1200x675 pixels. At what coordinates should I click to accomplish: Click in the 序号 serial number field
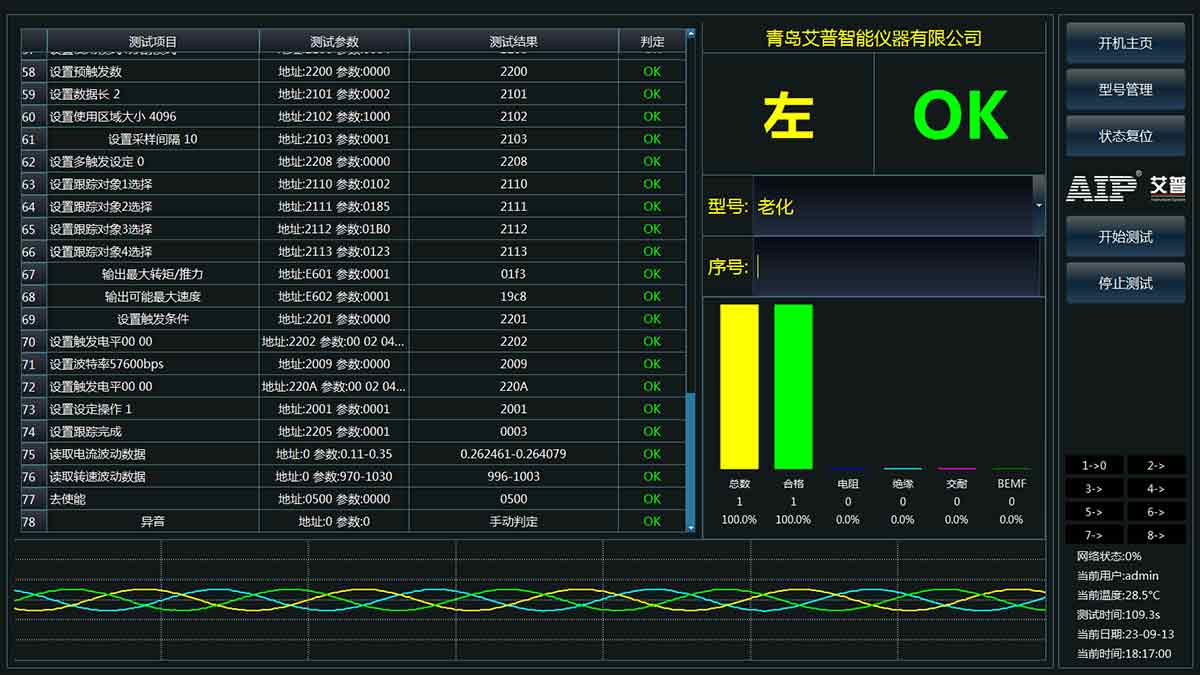[x=890, y=267]
